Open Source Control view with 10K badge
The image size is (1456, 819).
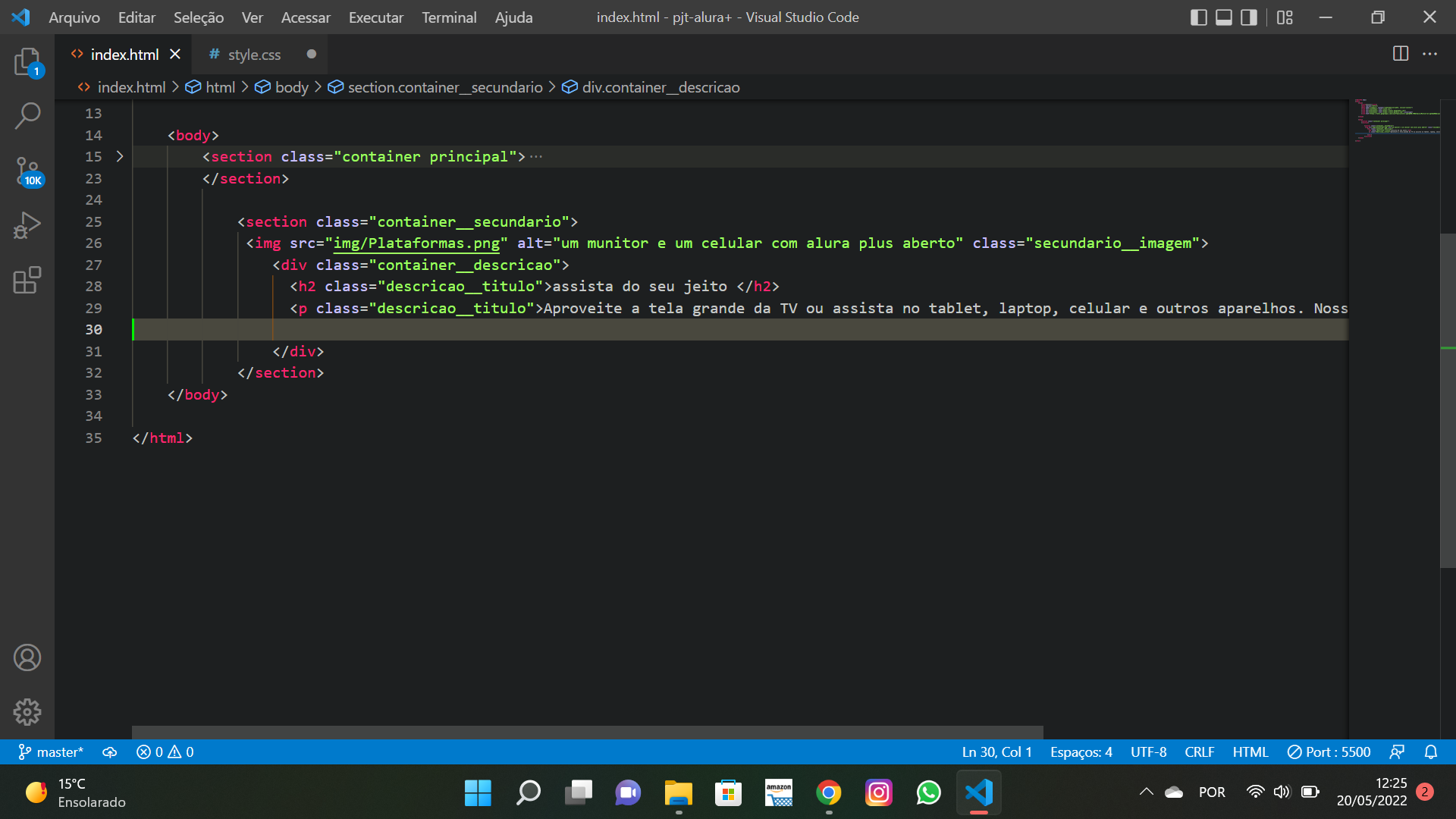click(28, 172)
